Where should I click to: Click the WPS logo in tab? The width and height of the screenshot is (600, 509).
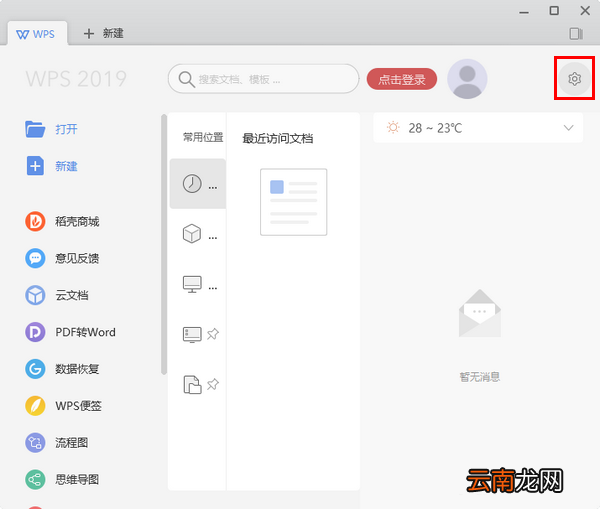tap(23, 34)
